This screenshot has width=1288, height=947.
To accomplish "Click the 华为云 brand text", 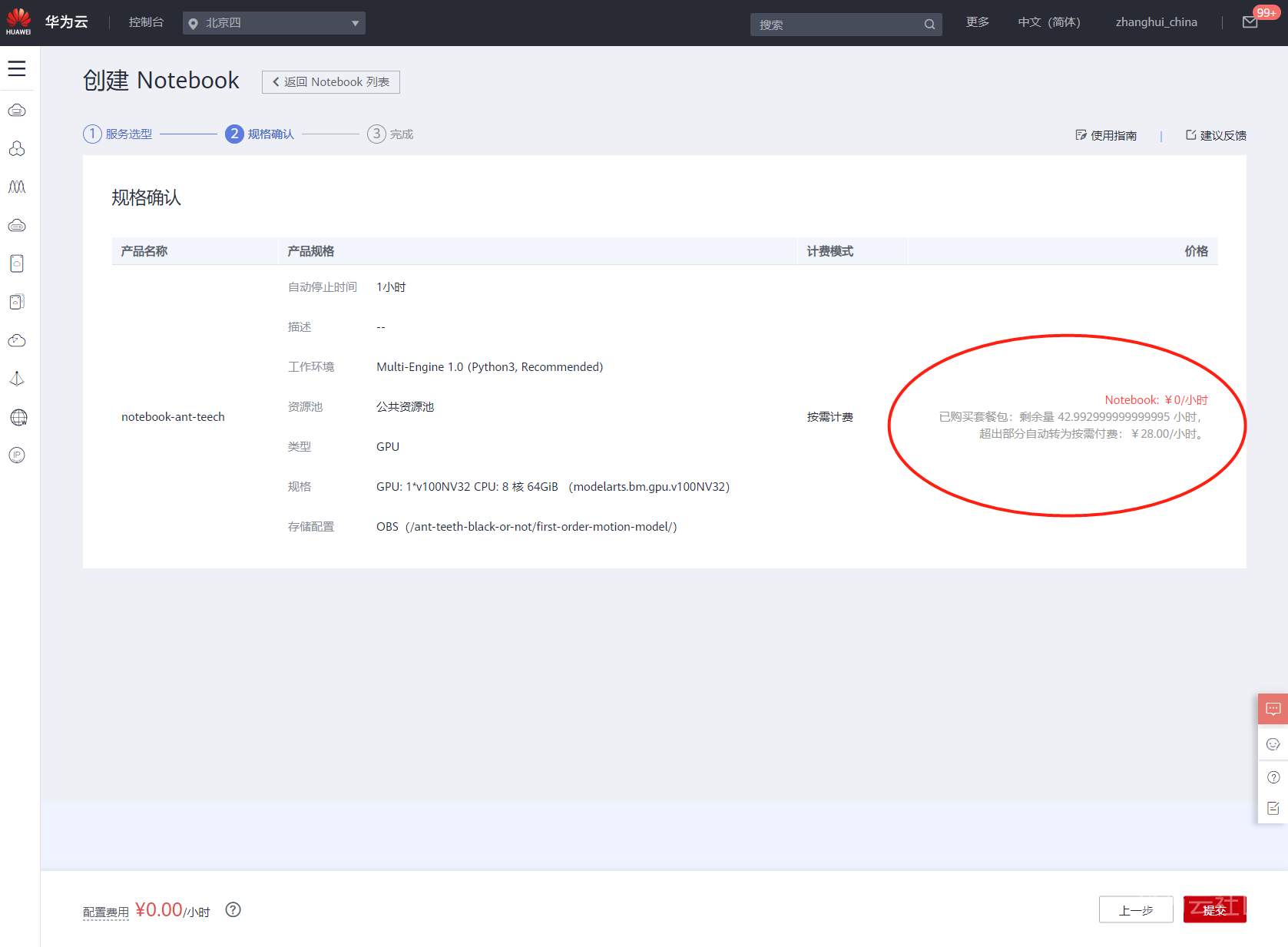I will coord(67,22).
